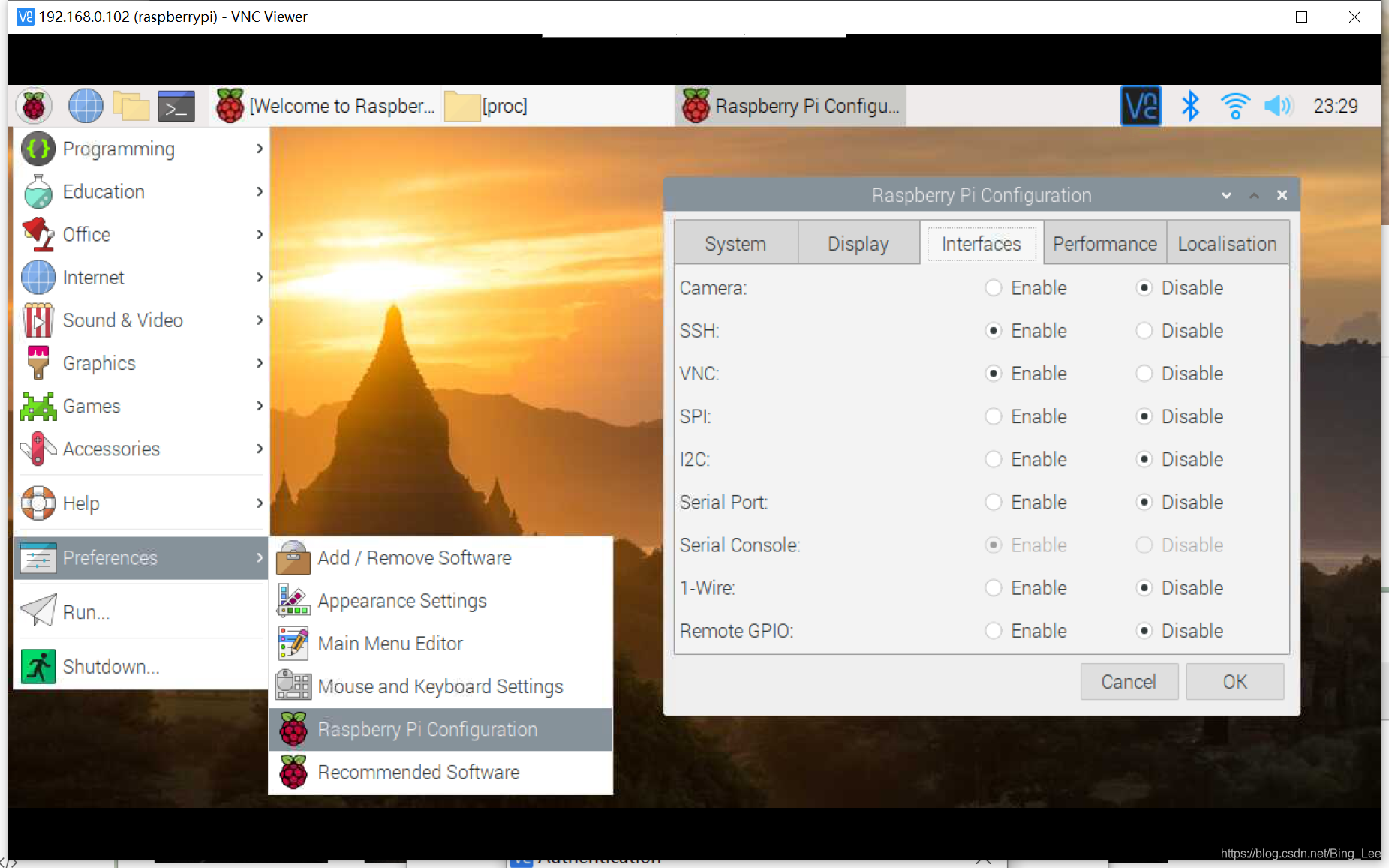The width and height of the screenshot is (1389, 868).
Task: Expand the Education submenu arrow
Action: pos(260,191)
